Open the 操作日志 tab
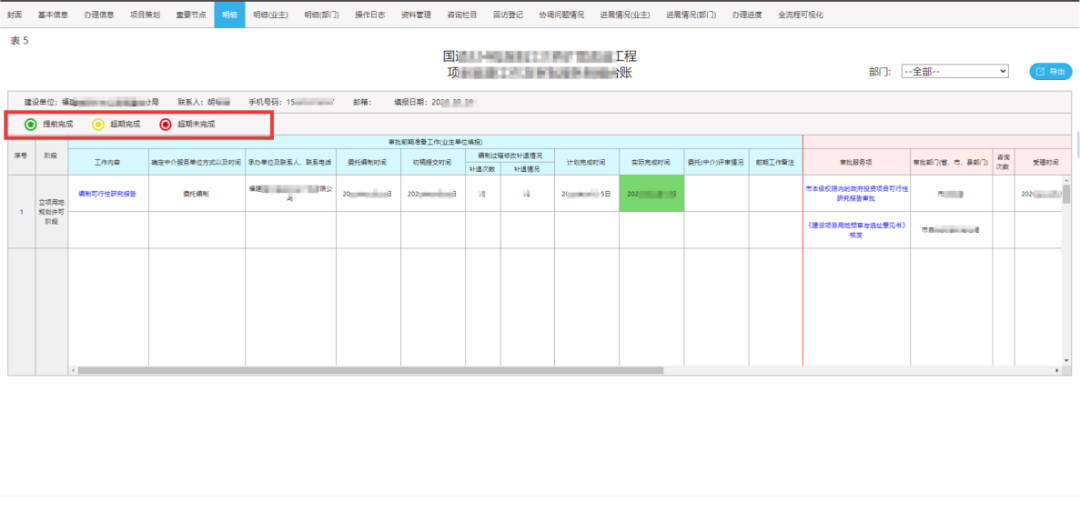 [x=370, y=14]
